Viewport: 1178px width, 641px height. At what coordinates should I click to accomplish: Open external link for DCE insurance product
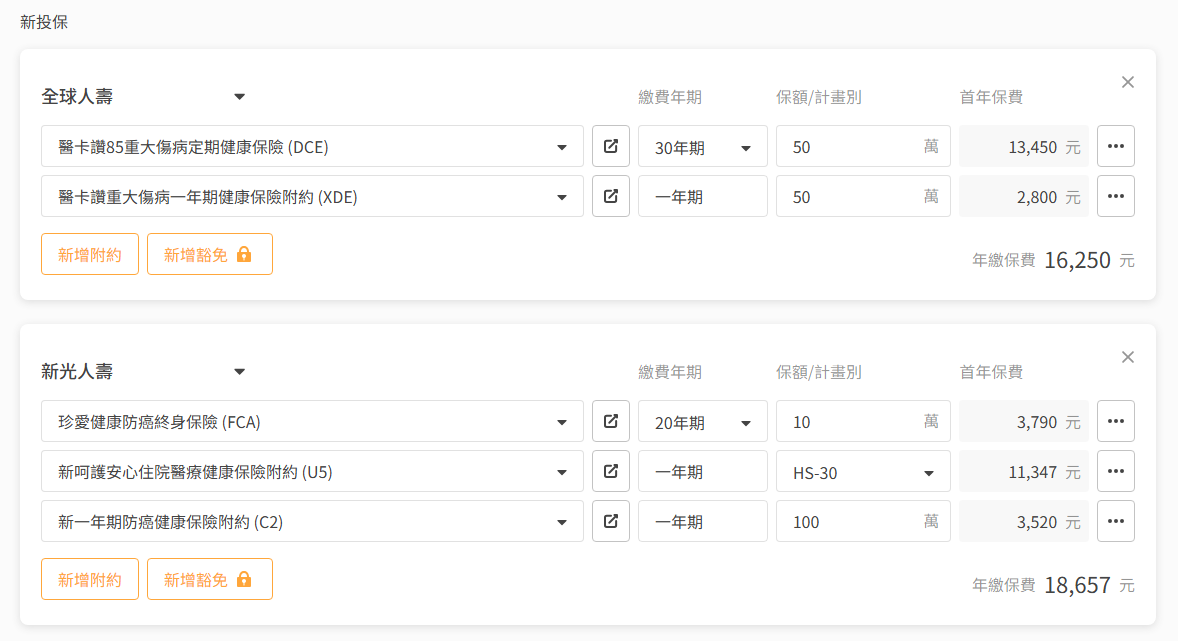click(611, 146)
